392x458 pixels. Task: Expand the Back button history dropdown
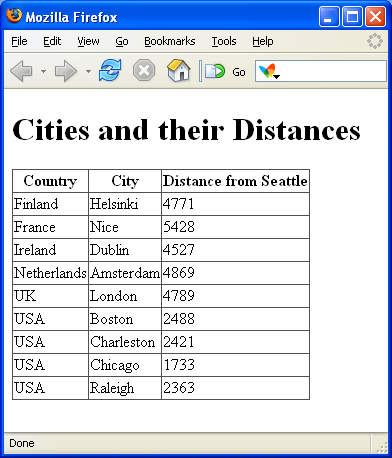(x=43, y=71)
